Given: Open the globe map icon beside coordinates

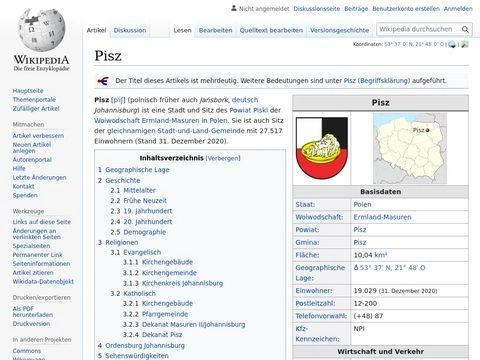Looking at the screenshot, I should pyautogui.click(x=452, y=44).
